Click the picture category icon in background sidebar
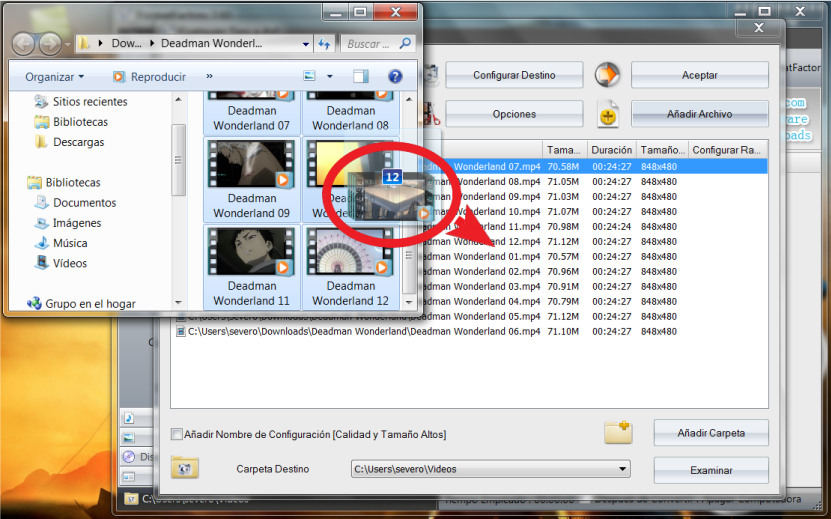The height and width of the screenshot is (519, 831). pos(129,438)
